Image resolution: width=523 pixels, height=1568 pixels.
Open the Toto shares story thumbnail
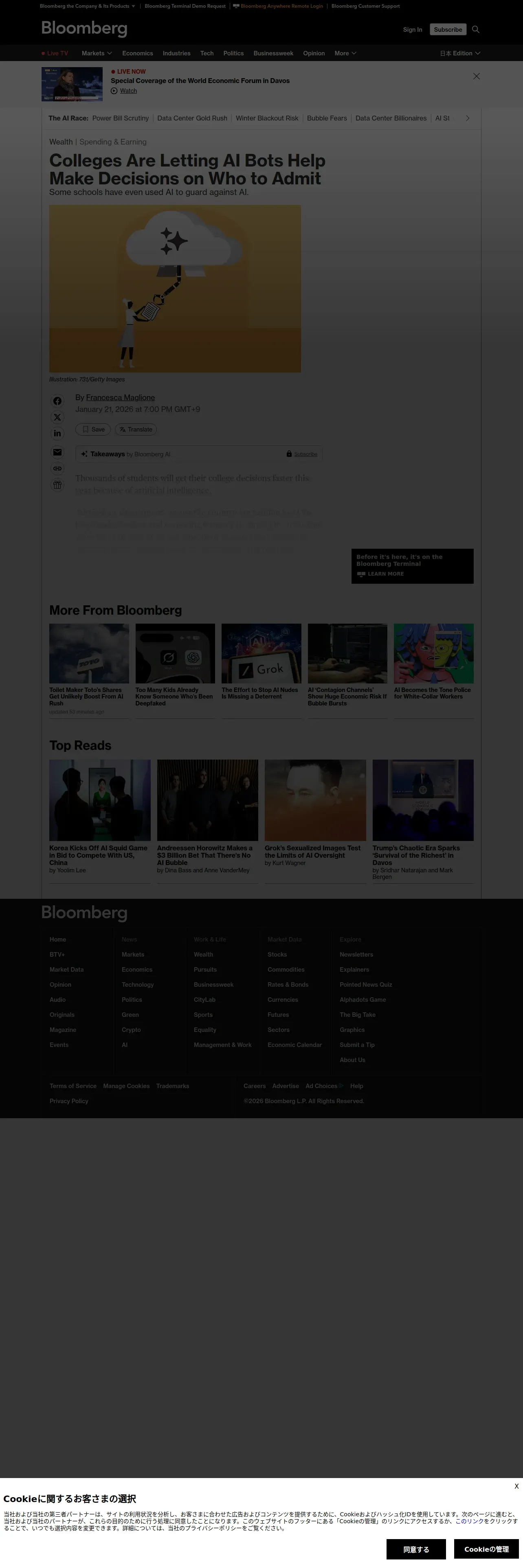(x=89, y=653)
